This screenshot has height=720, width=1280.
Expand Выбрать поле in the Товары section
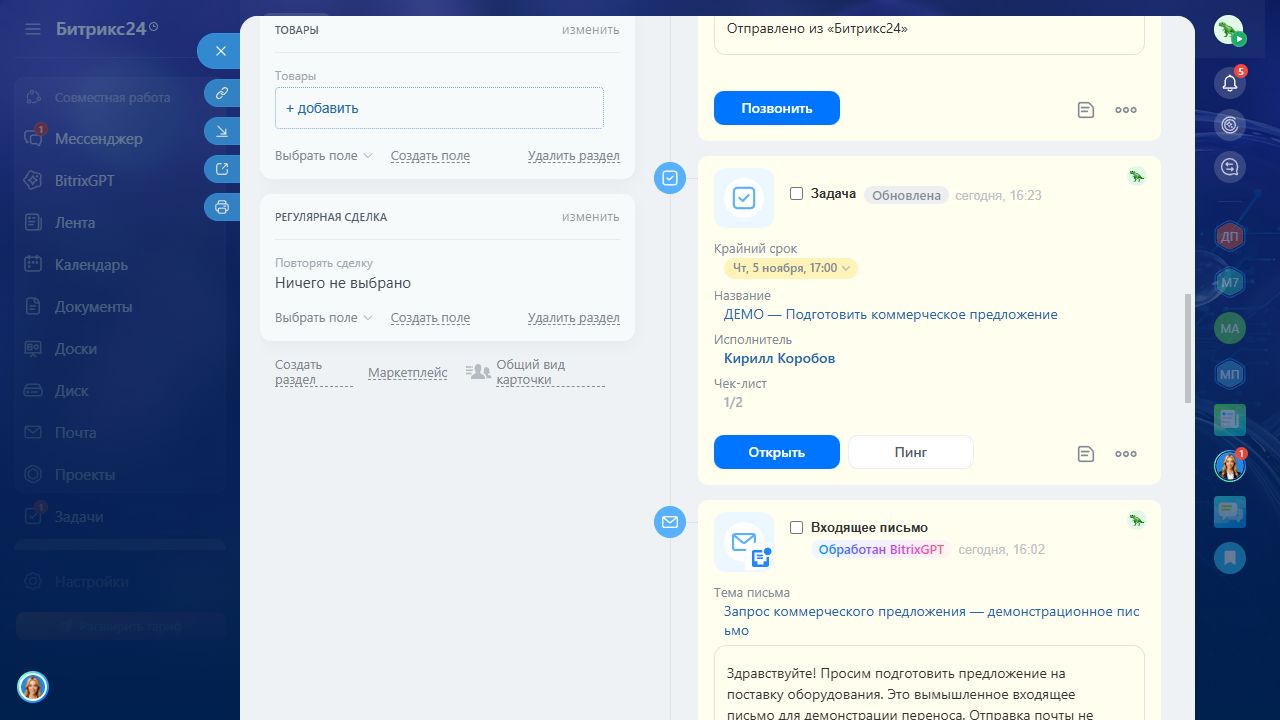(x=324, y=156)
